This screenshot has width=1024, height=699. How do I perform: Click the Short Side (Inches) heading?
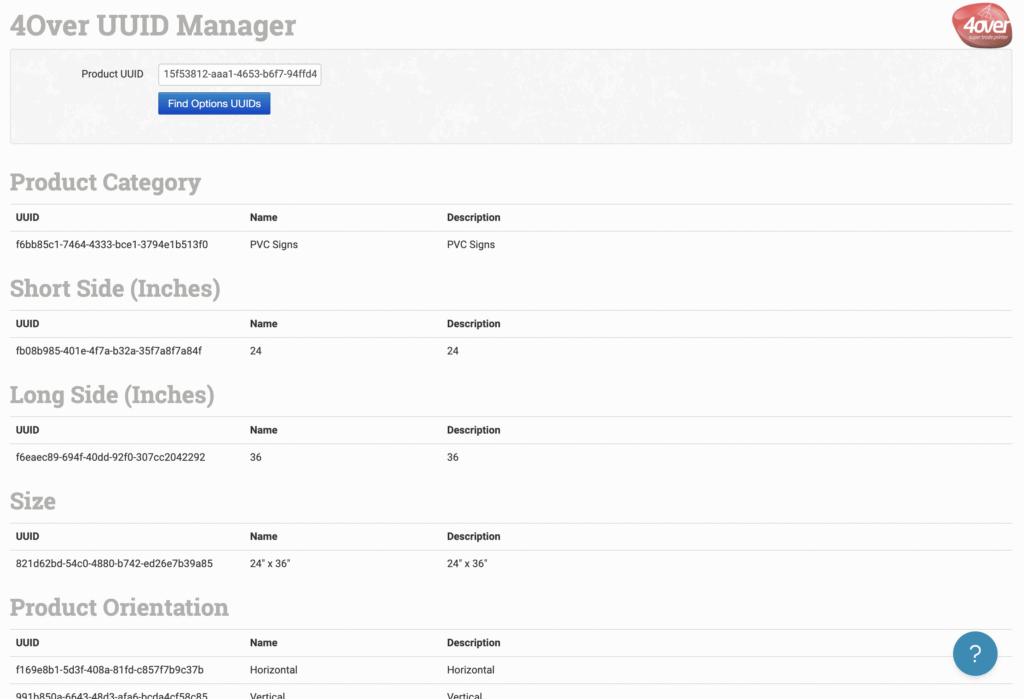click(x=115, y=289)
